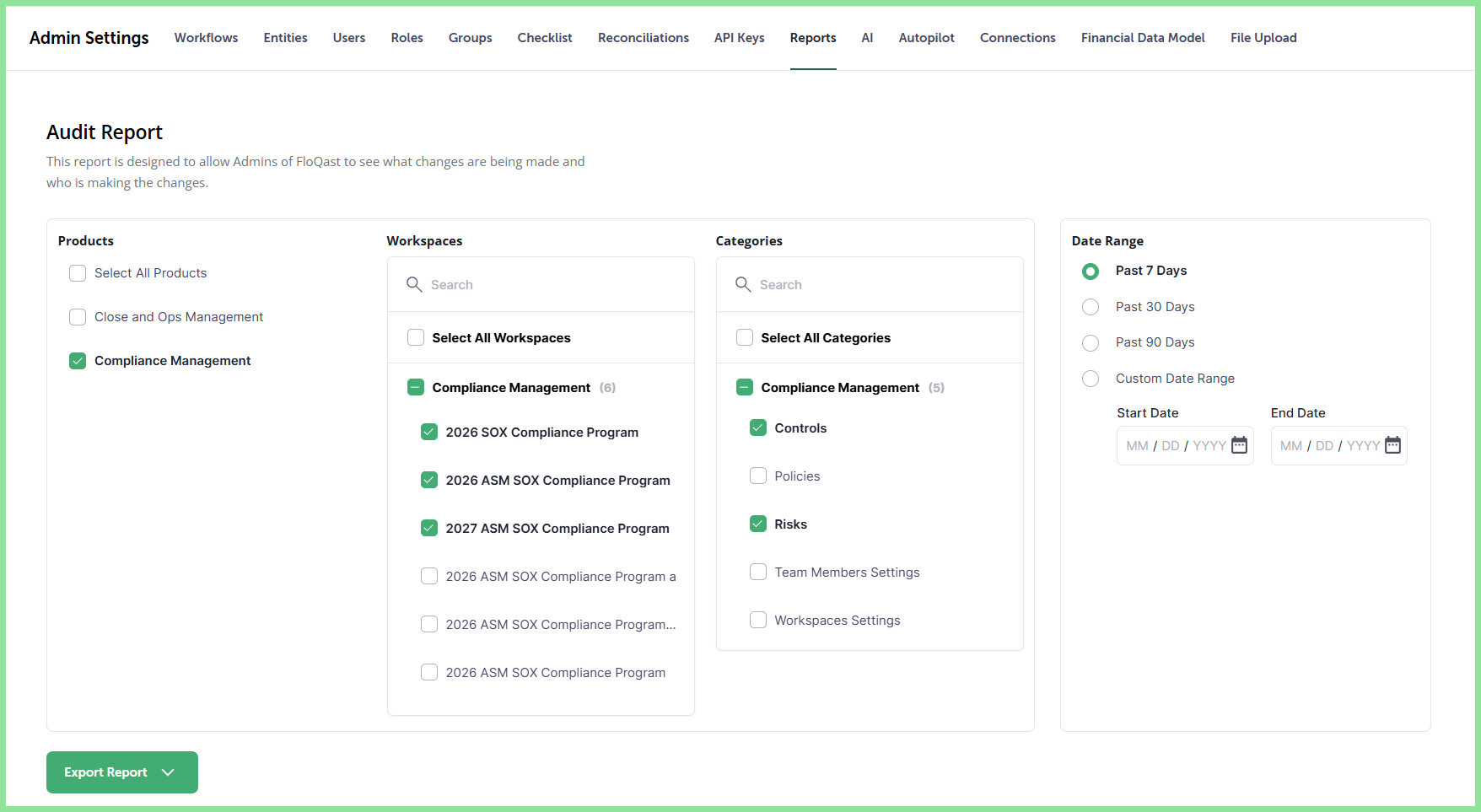This screenshot has height=812, width=1481.
Task: Choose Past 30 Days date range
Action: (1091, 307)
